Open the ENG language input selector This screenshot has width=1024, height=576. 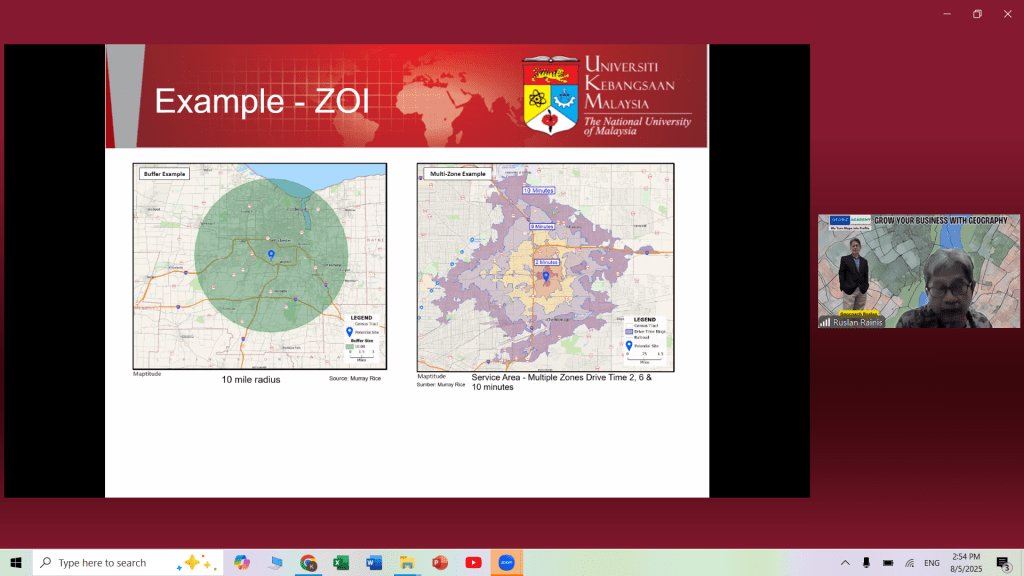(x=932, y=563)
